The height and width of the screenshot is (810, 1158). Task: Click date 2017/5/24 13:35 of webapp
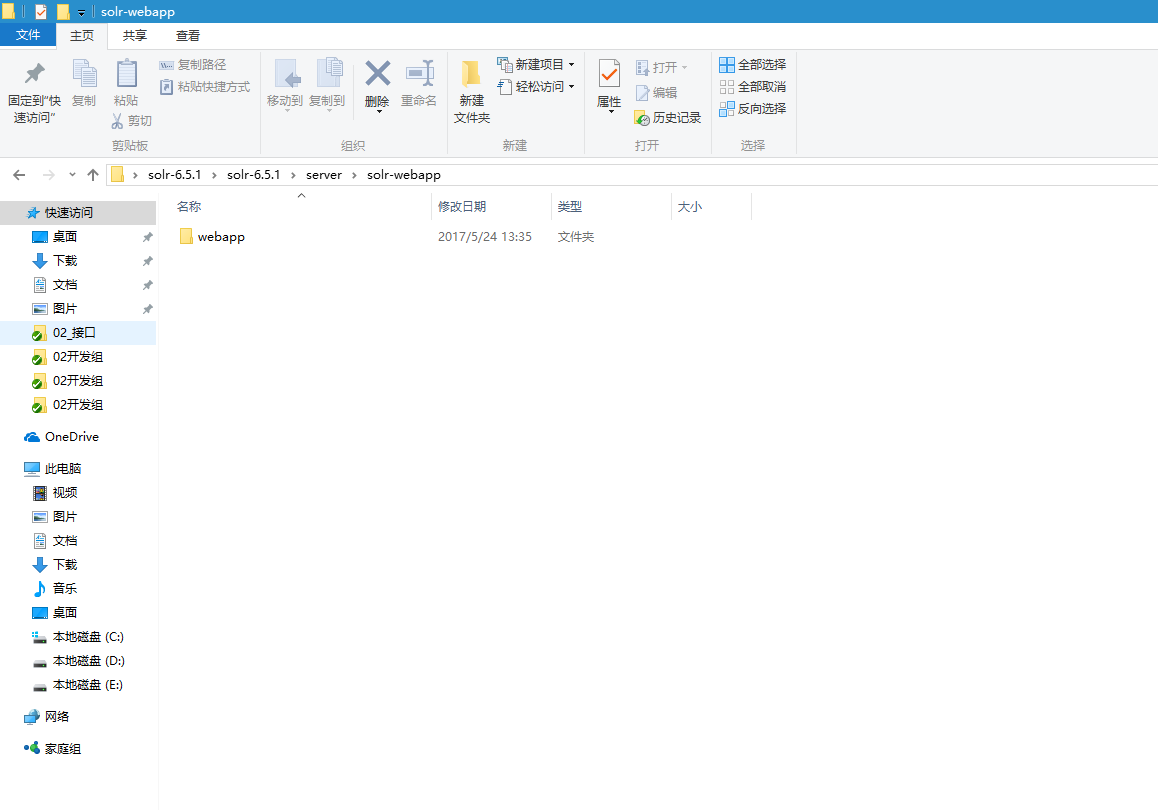(484, 237)
